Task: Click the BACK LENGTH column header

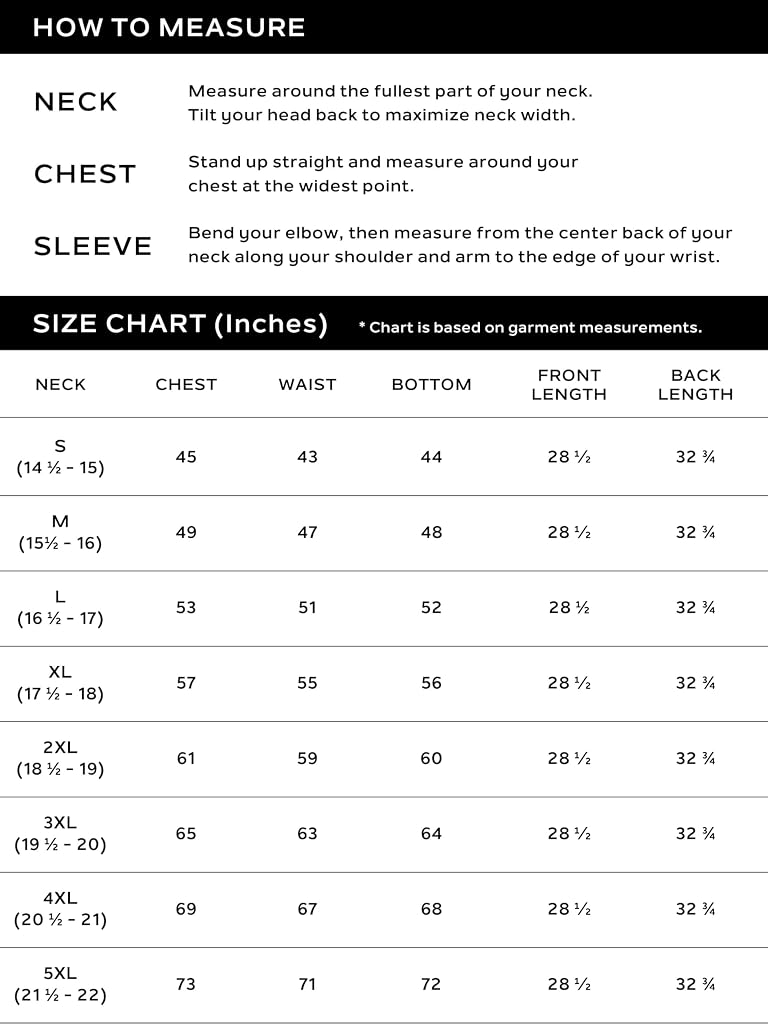Action: [696, 385]
